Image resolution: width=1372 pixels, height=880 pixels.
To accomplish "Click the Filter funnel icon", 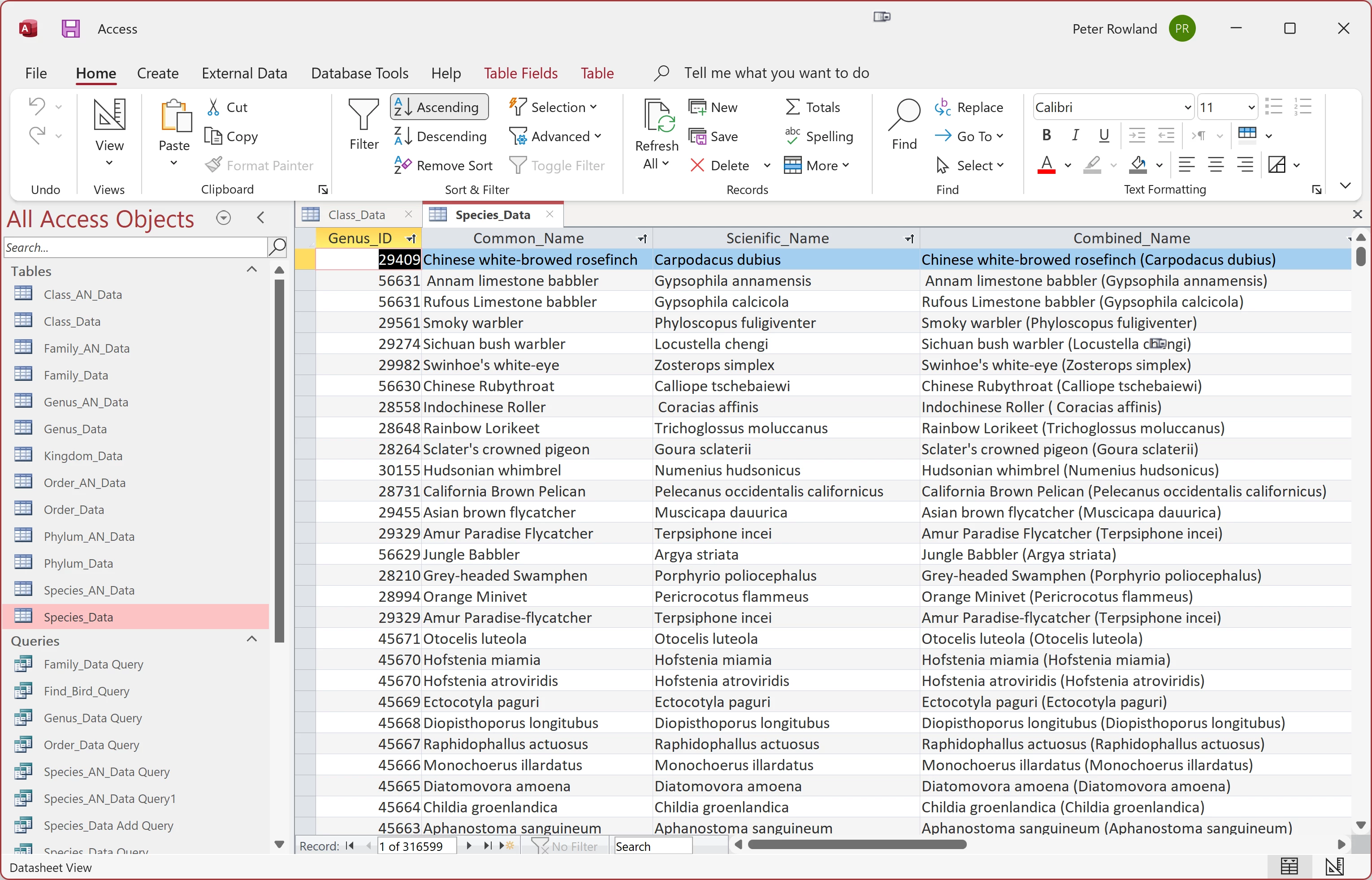I will (364, 115).
